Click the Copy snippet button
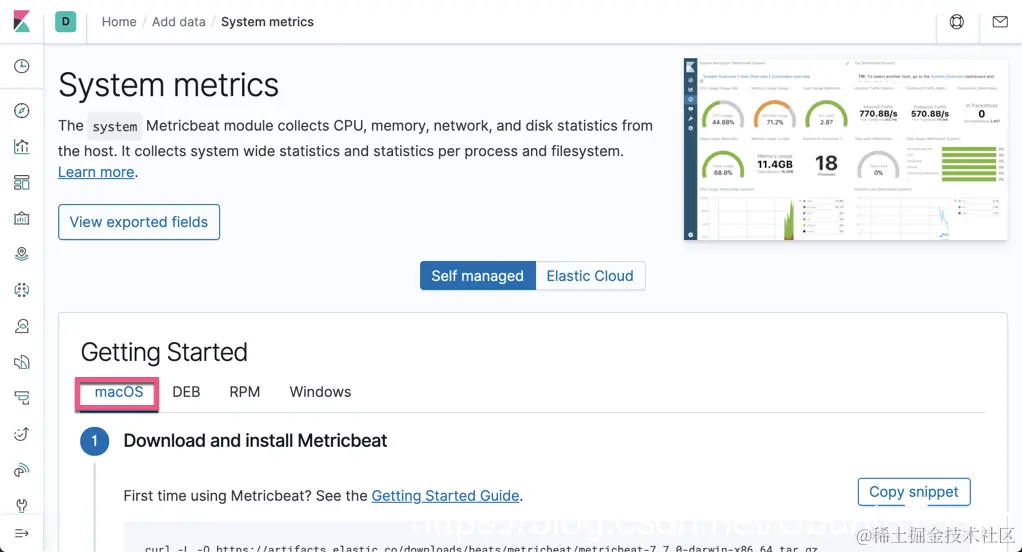This screenshot has height=552, width=1022. click(x=913, y=492)
